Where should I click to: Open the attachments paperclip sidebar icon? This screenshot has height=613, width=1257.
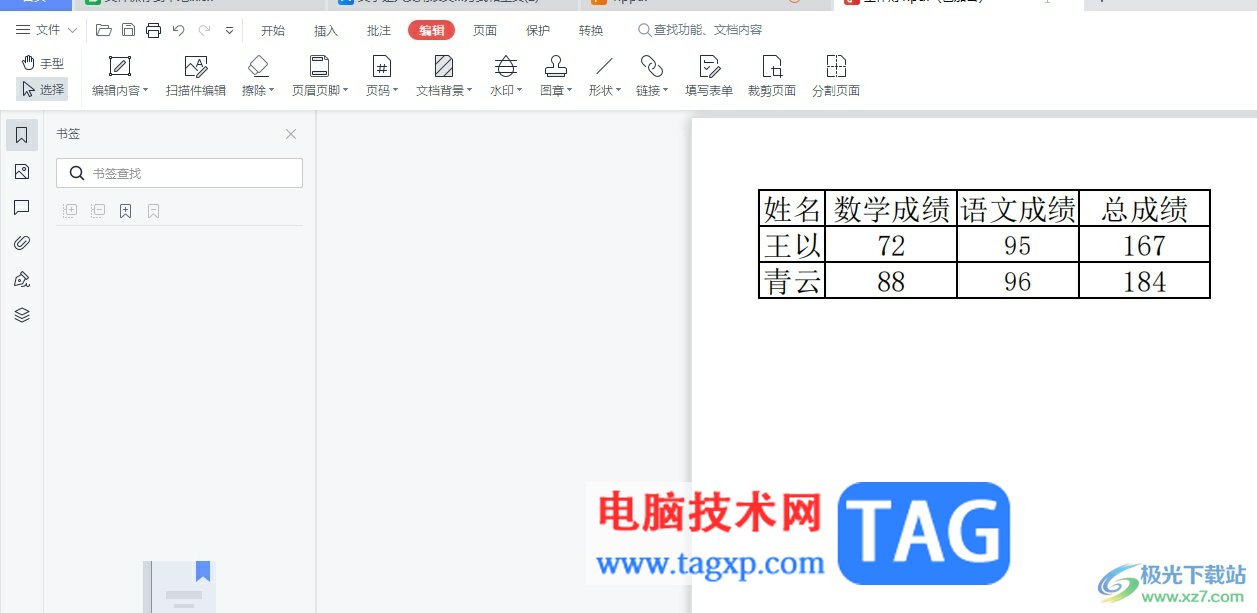[x=22, y=243]
